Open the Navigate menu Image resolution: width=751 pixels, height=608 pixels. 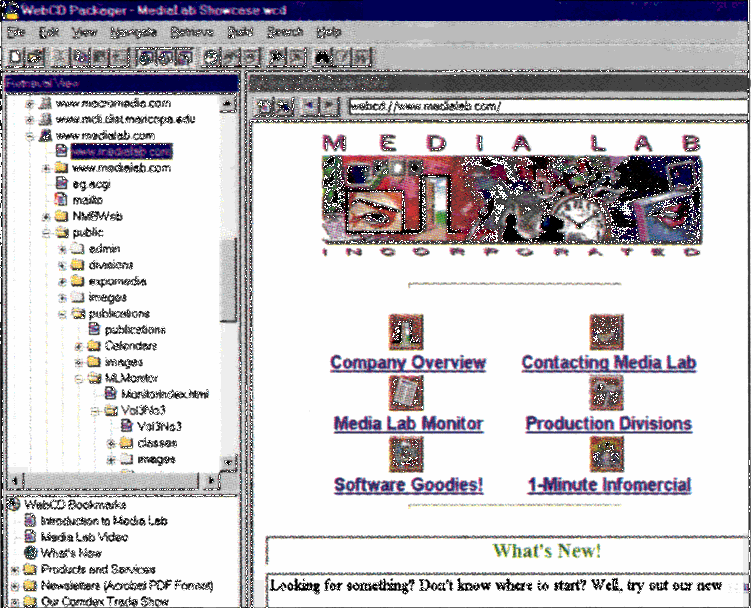click(x=134, y=32)
